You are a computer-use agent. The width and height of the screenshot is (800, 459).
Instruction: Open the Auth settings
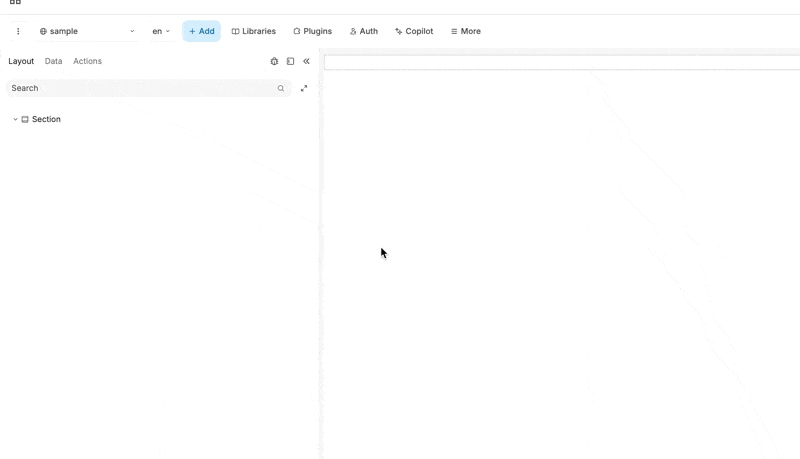click(x=363, y=31)
